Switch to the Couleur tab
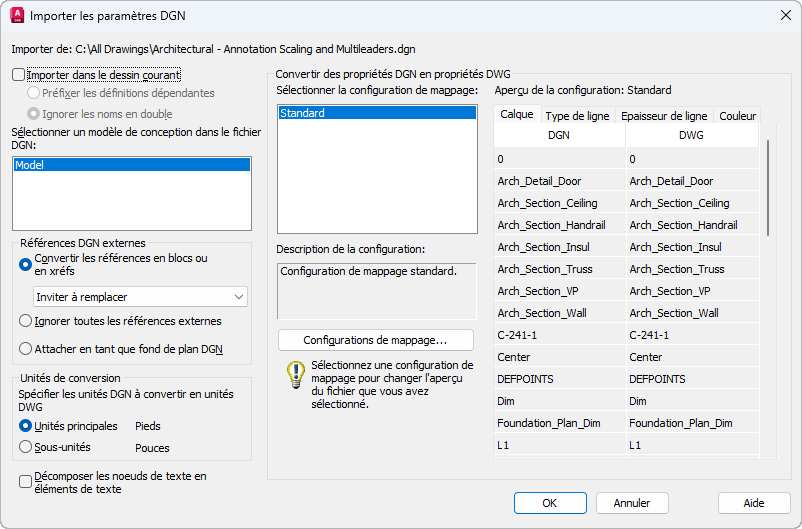The height and width of the screenshot is (529, 802). tap(737, 116)
